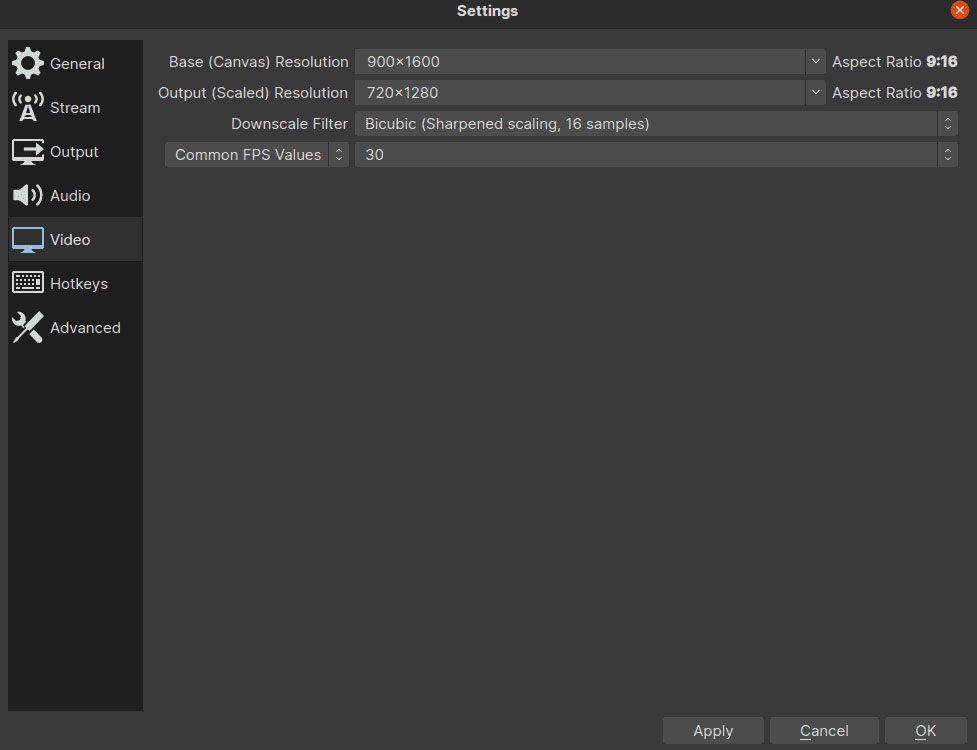
Task: Click the 900×1600 base resolution field
Action: (x=580, y=62)
